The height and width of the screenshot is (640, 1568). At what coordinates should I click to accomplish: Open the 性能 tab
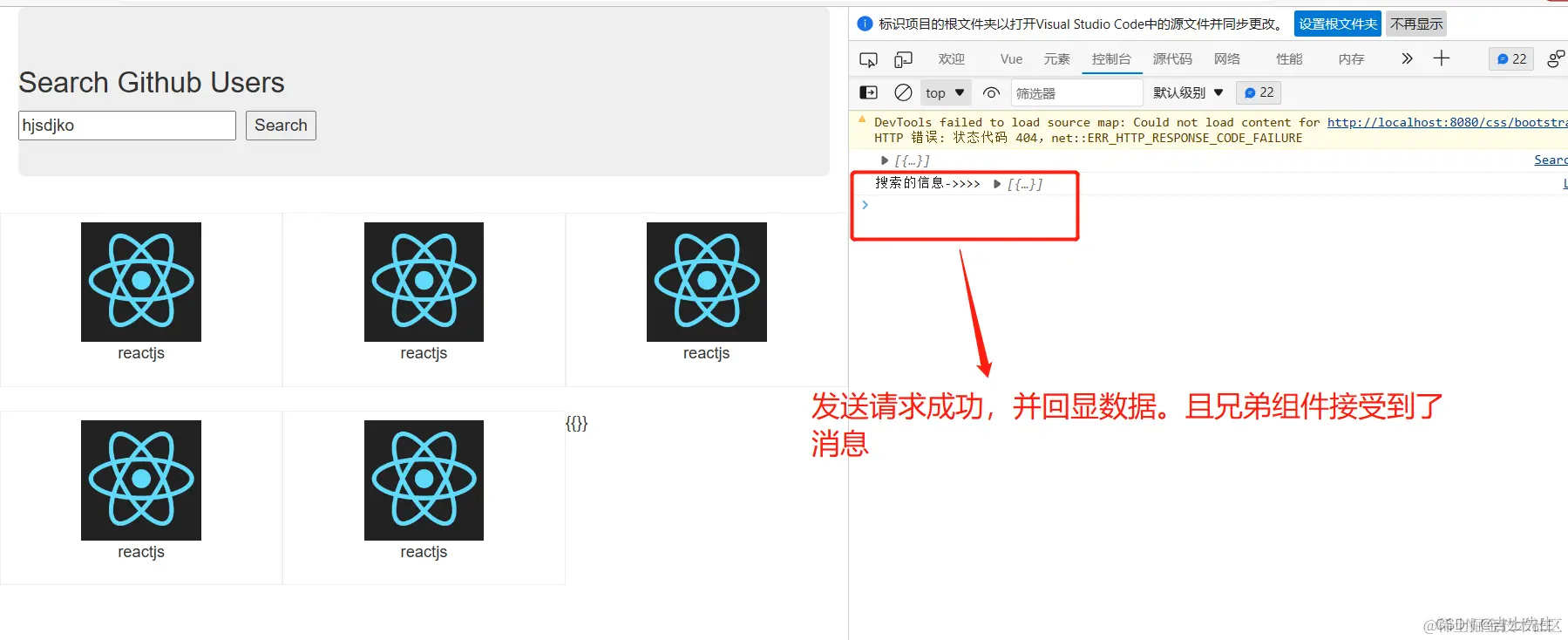(x=1289, y=58)
